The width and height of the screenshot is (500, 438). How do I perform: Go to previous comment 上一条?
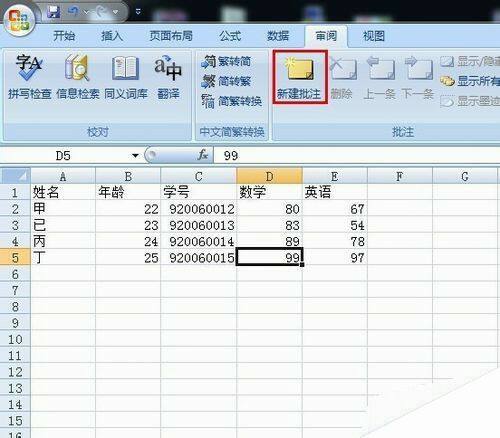(x=379, y=78)
